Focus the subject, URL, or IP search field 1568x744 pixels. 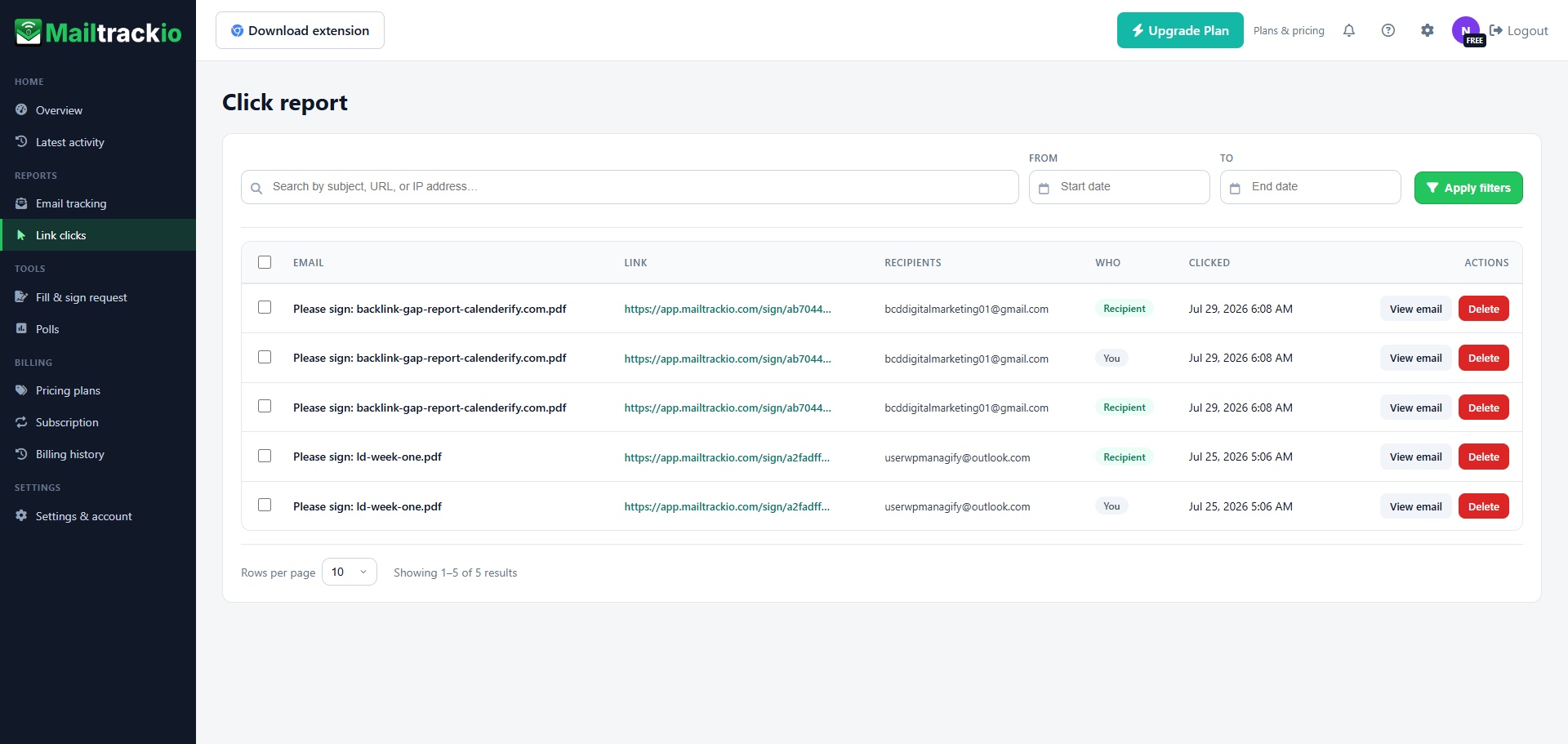(x=630, y=187)
